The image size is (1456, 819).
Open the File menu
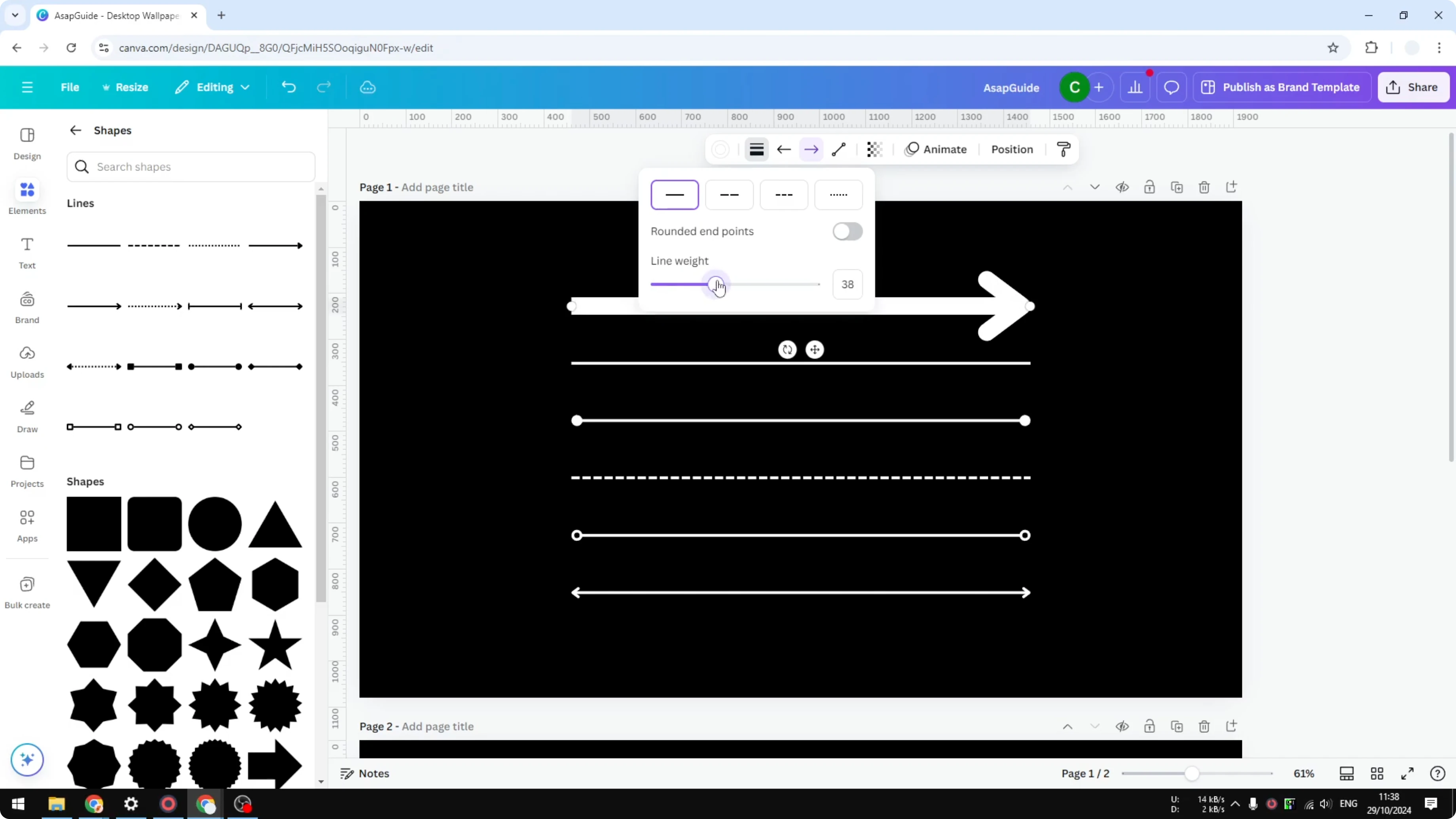pyautogui.click(x=70, y=87)
